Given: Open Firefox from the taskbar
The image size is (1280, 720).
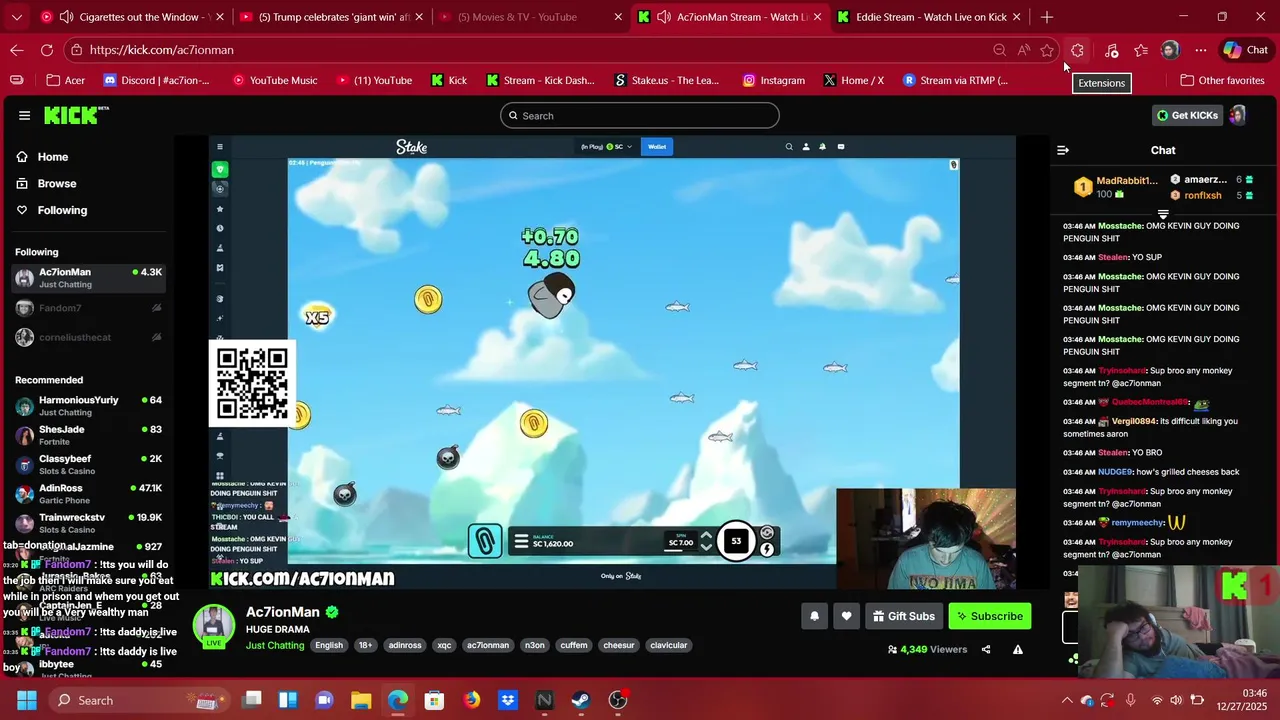Looking at the screenshot, I should (x=471, y=700).
